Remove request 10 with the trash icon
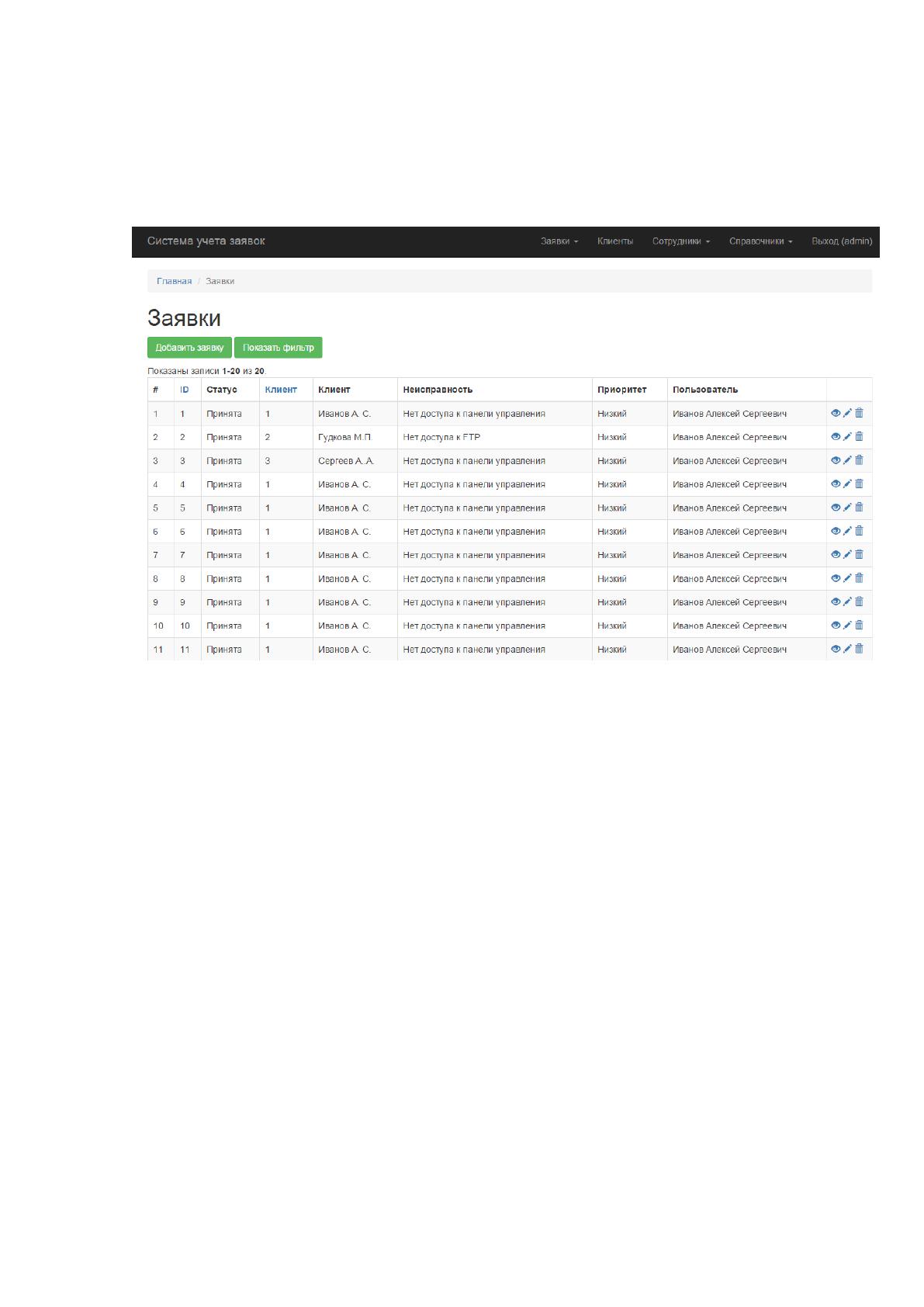This screenshot has width=924, height=1307. click(x=859, y=625)
